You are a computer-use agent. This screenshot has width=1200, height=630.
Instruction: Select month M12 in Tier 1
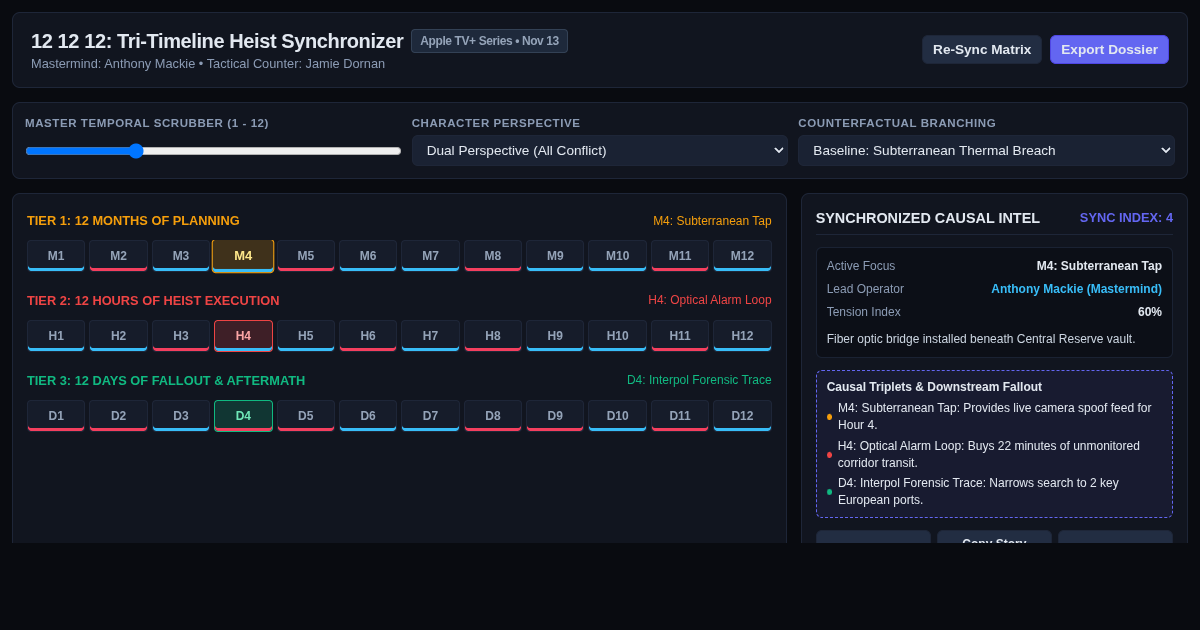[742, 256]
